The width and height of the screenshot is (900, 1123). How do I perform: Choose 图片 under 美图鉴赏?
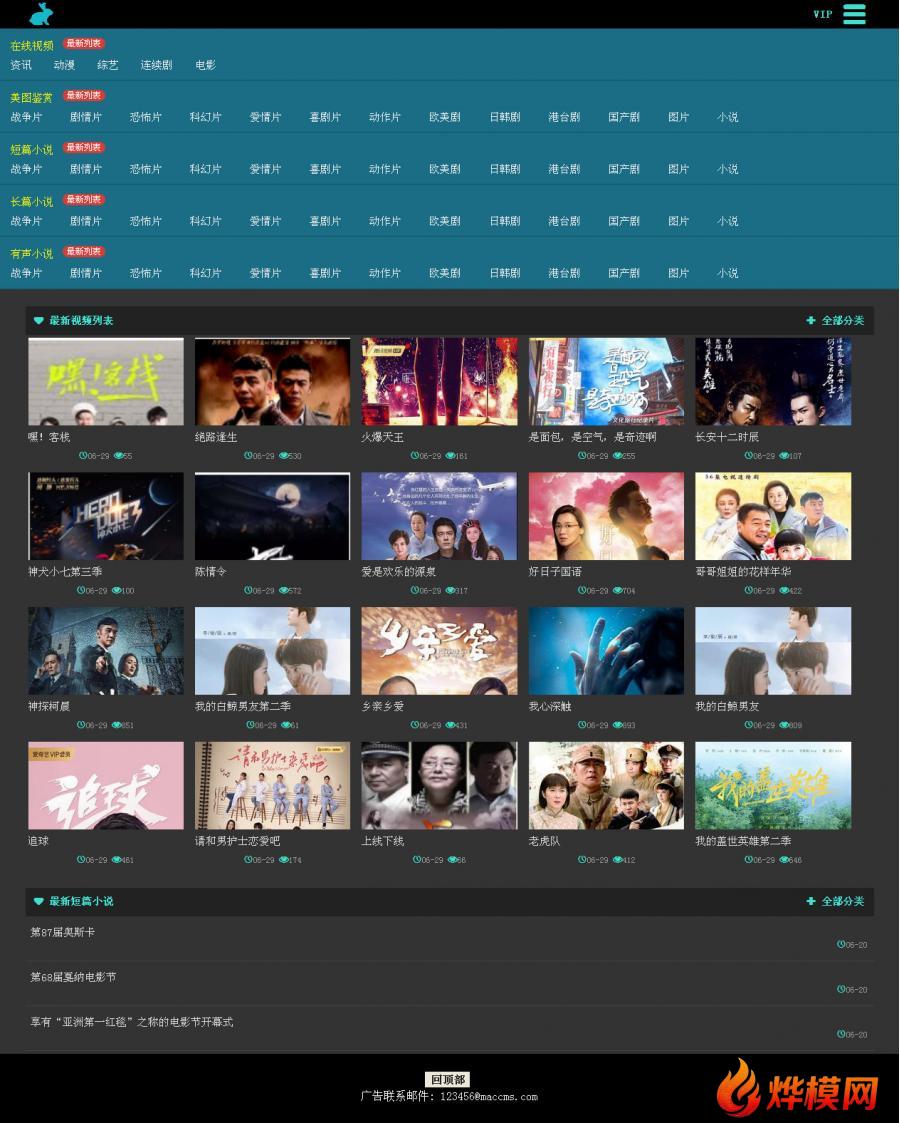point(678,117)
